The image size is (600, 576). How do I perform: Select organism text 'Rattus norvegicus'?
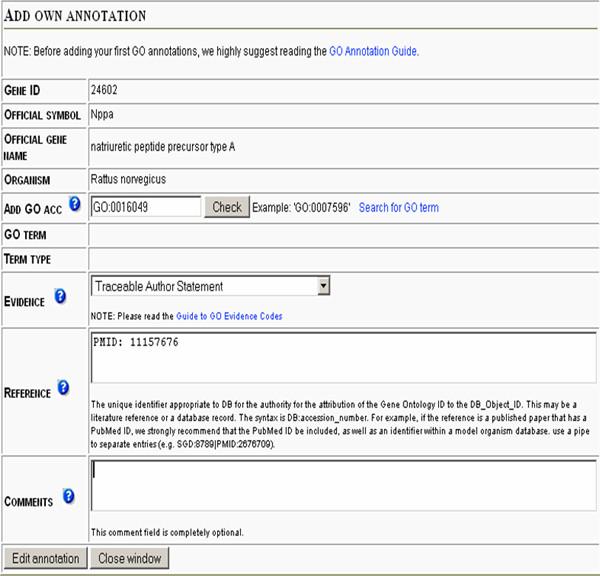click(128, 179)
